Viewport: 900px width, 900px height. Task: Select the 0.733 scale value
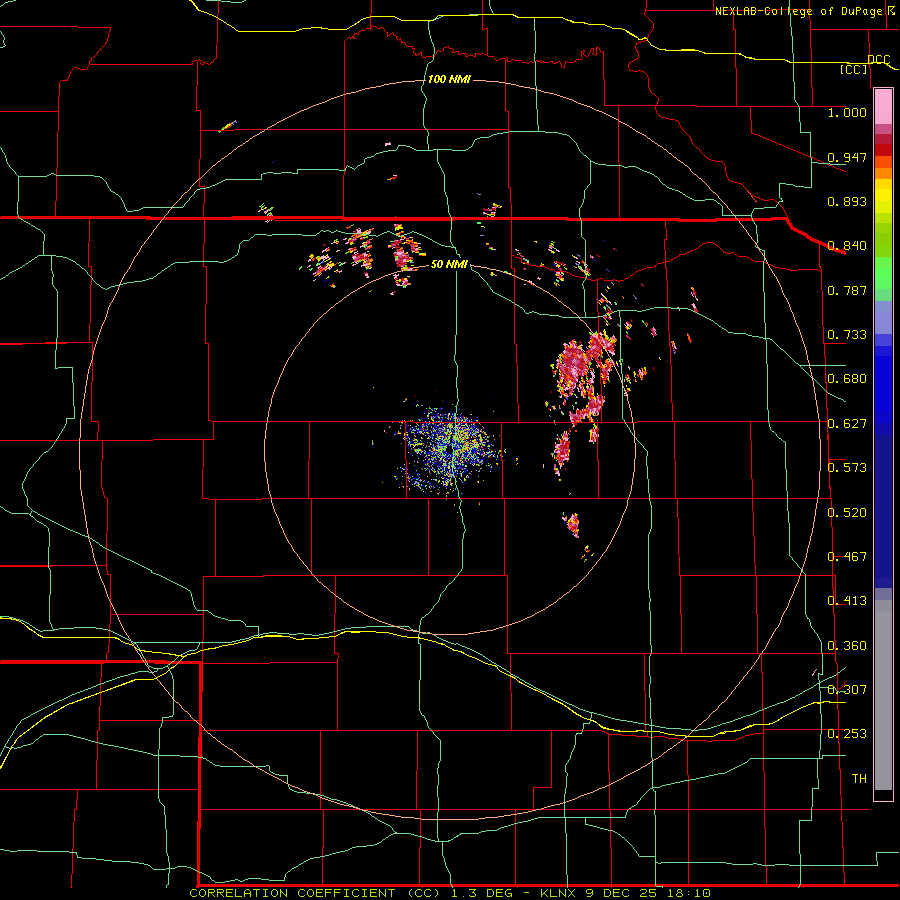tap(847, 334)
